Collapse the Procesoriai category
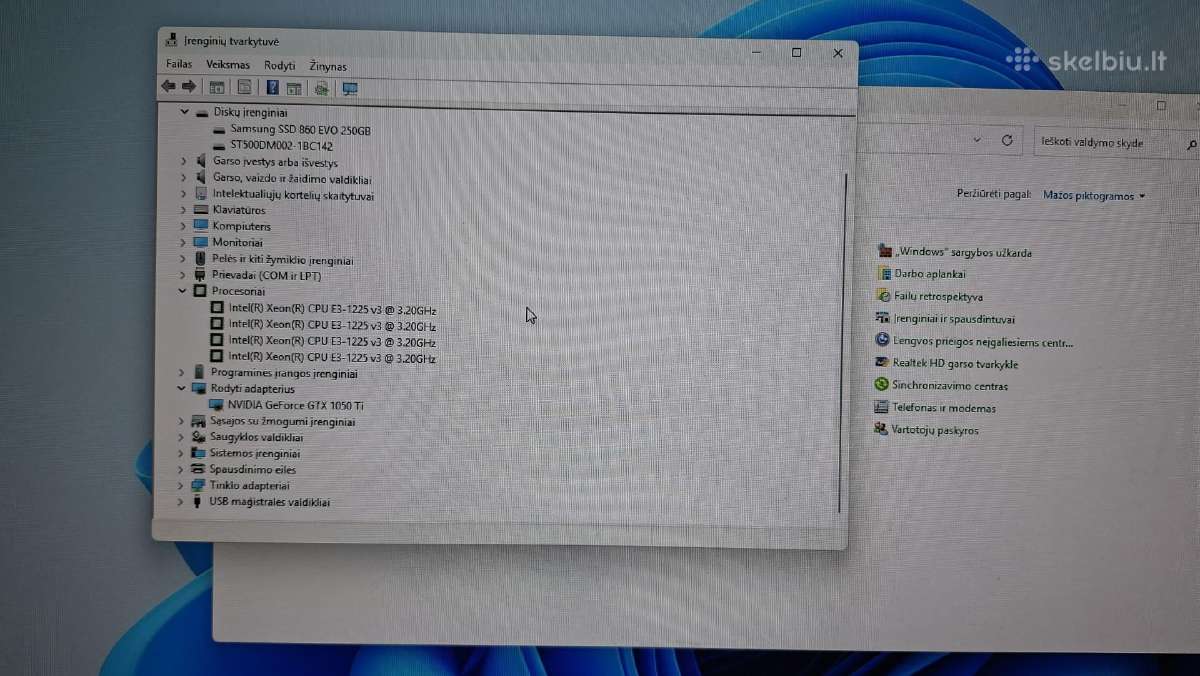 [183, 291]
